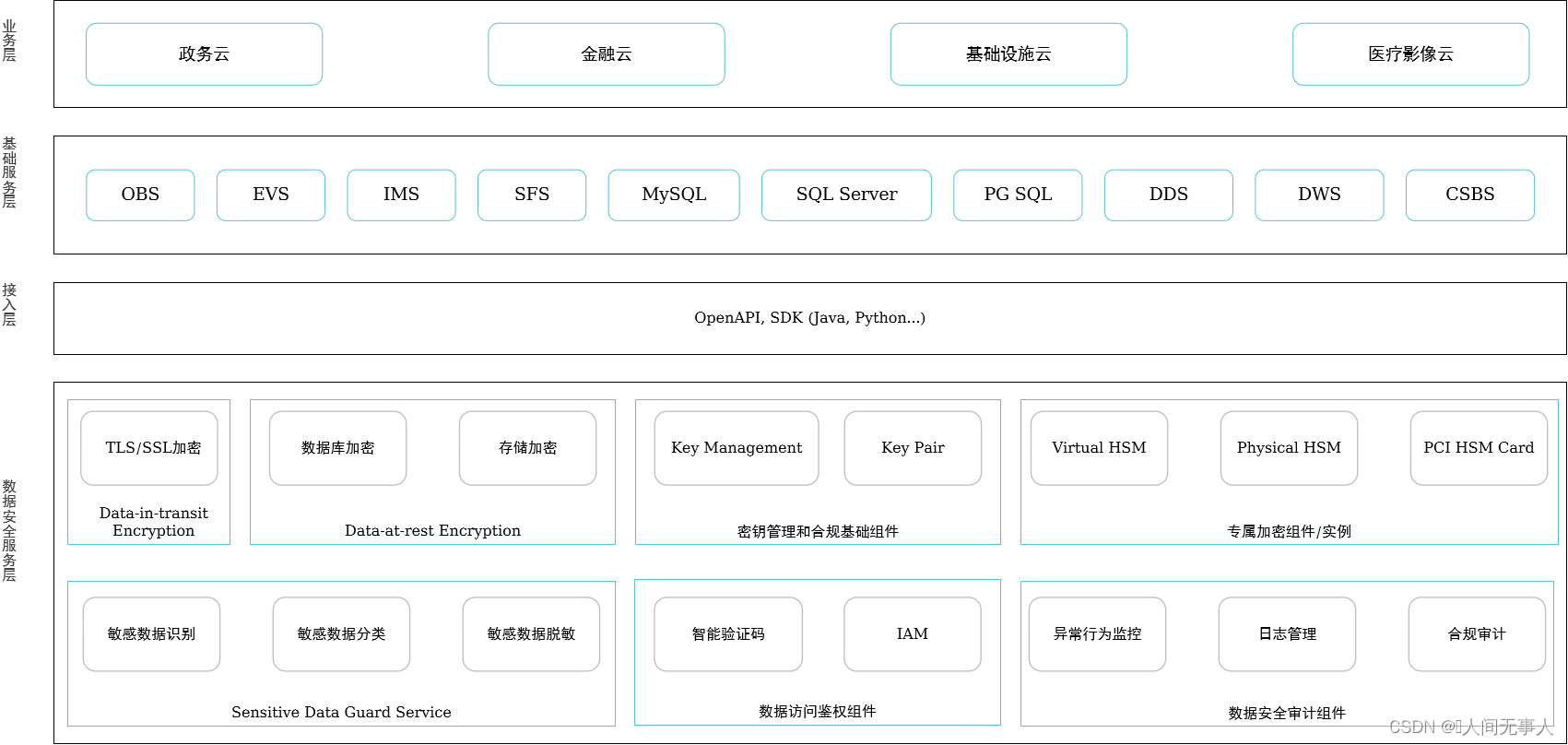Select the DDS service box

tap(1169, 195)
